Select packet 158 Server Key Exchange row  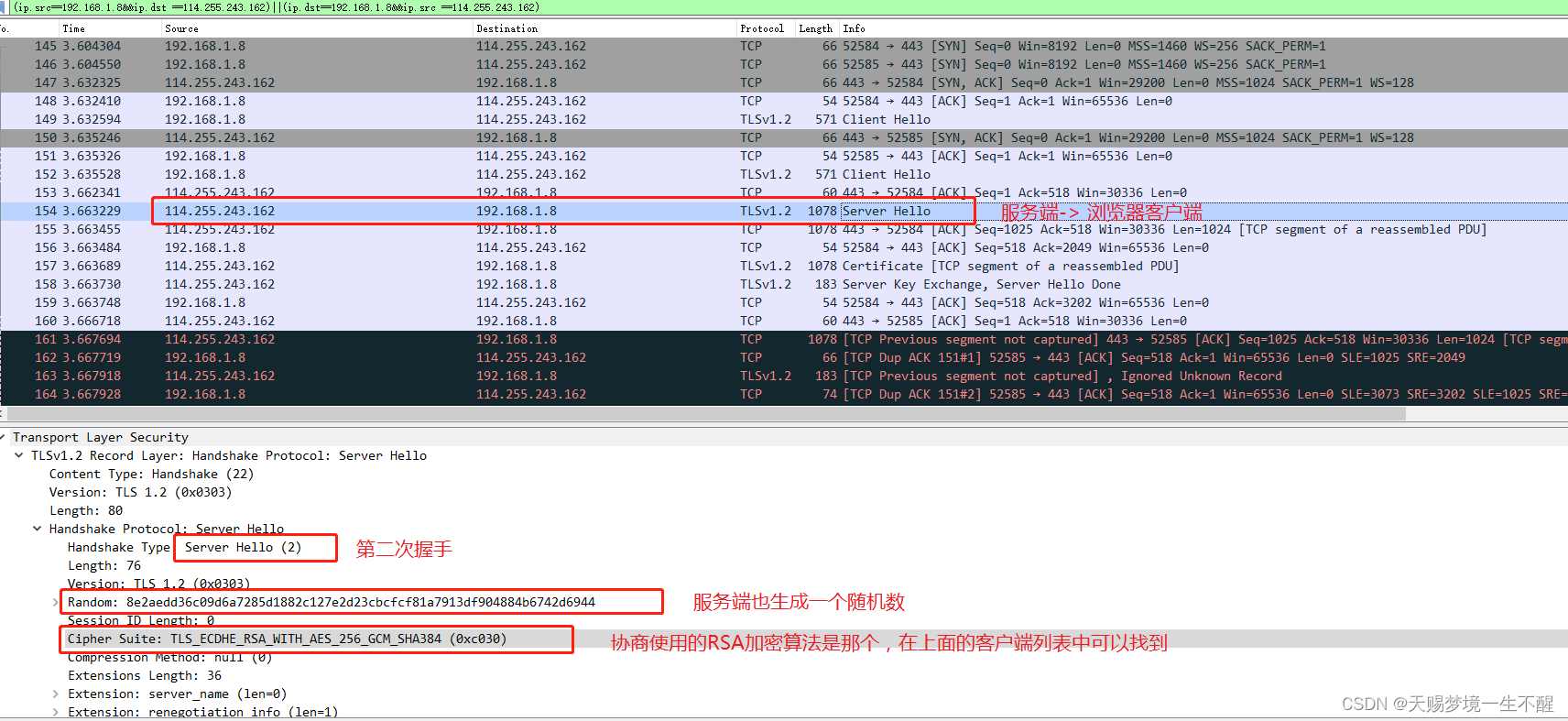point(784,285)
